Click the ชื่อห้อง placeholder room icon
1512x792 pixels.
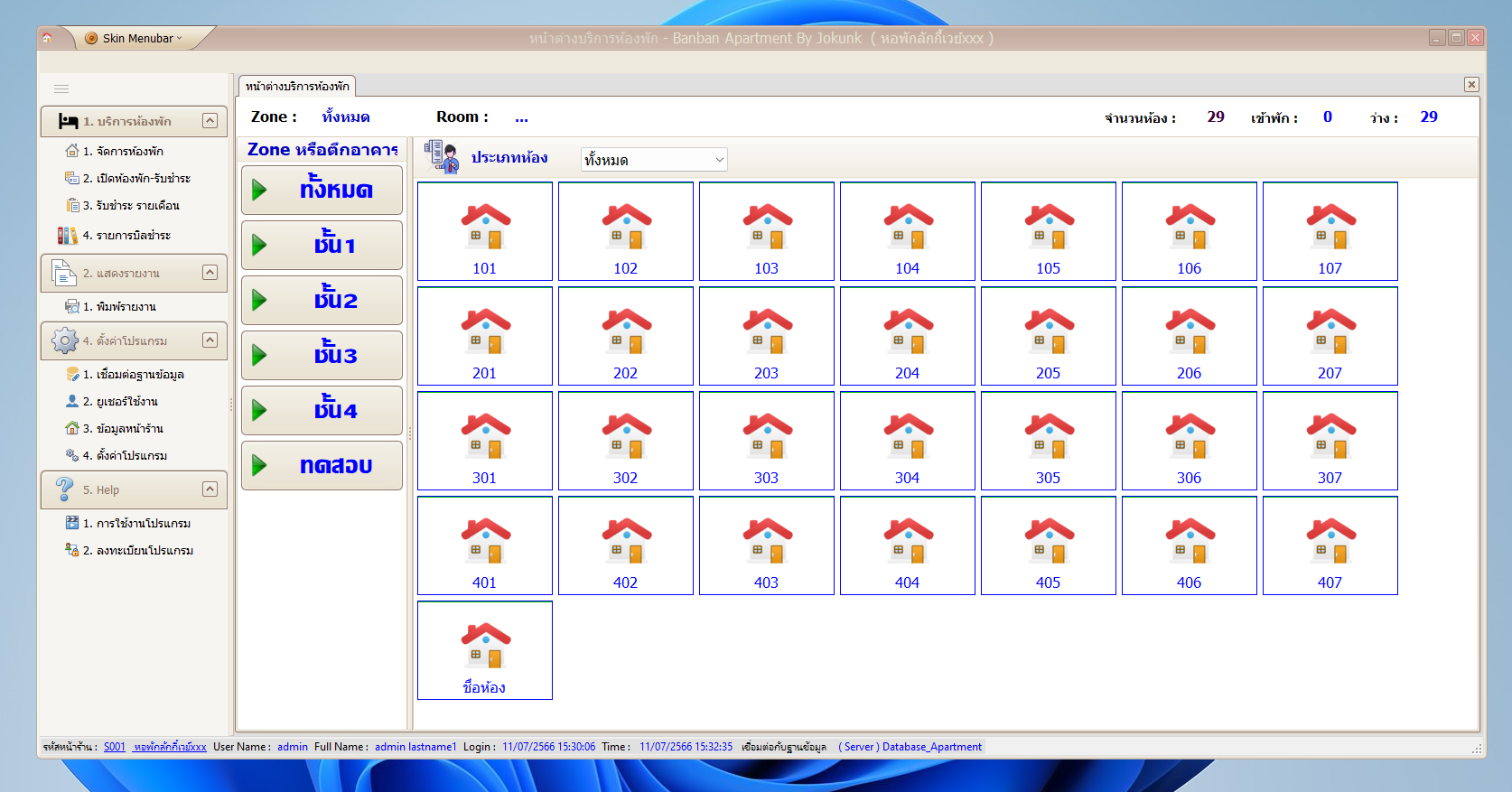click(485, 646)
